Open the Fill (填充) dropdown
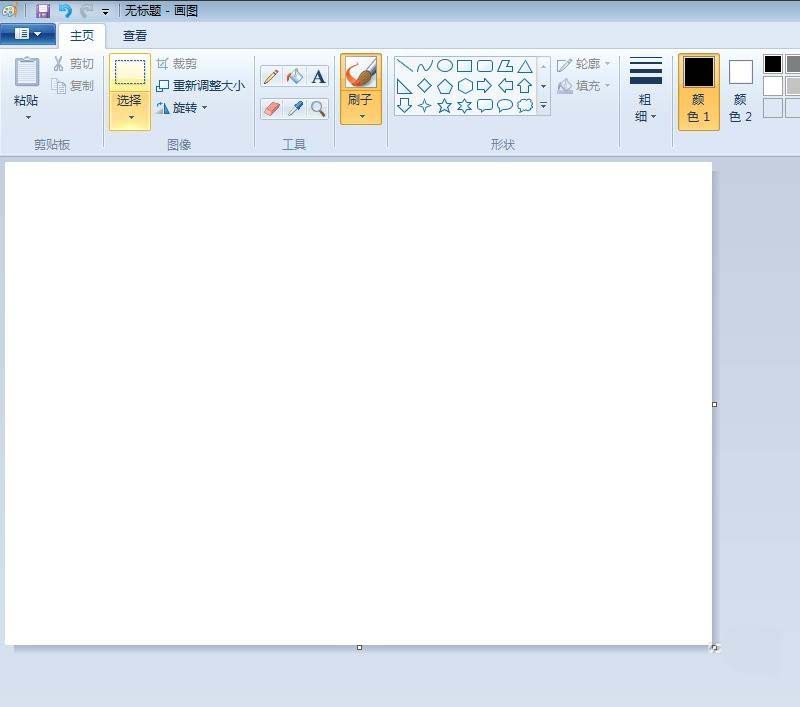 pos(583,86)
